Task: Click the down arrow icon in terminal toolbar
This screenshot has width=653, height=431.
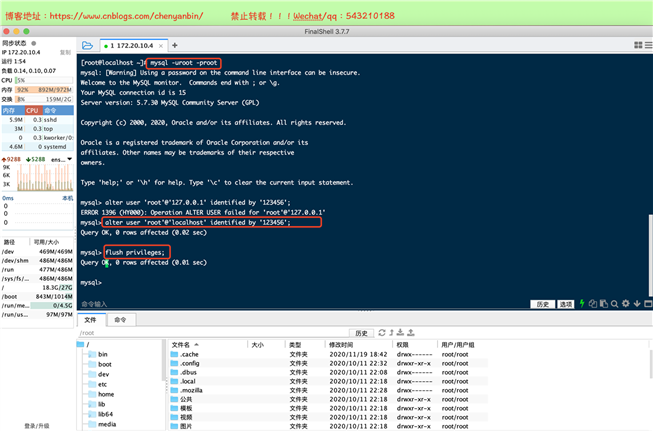Action: [637, 304]
